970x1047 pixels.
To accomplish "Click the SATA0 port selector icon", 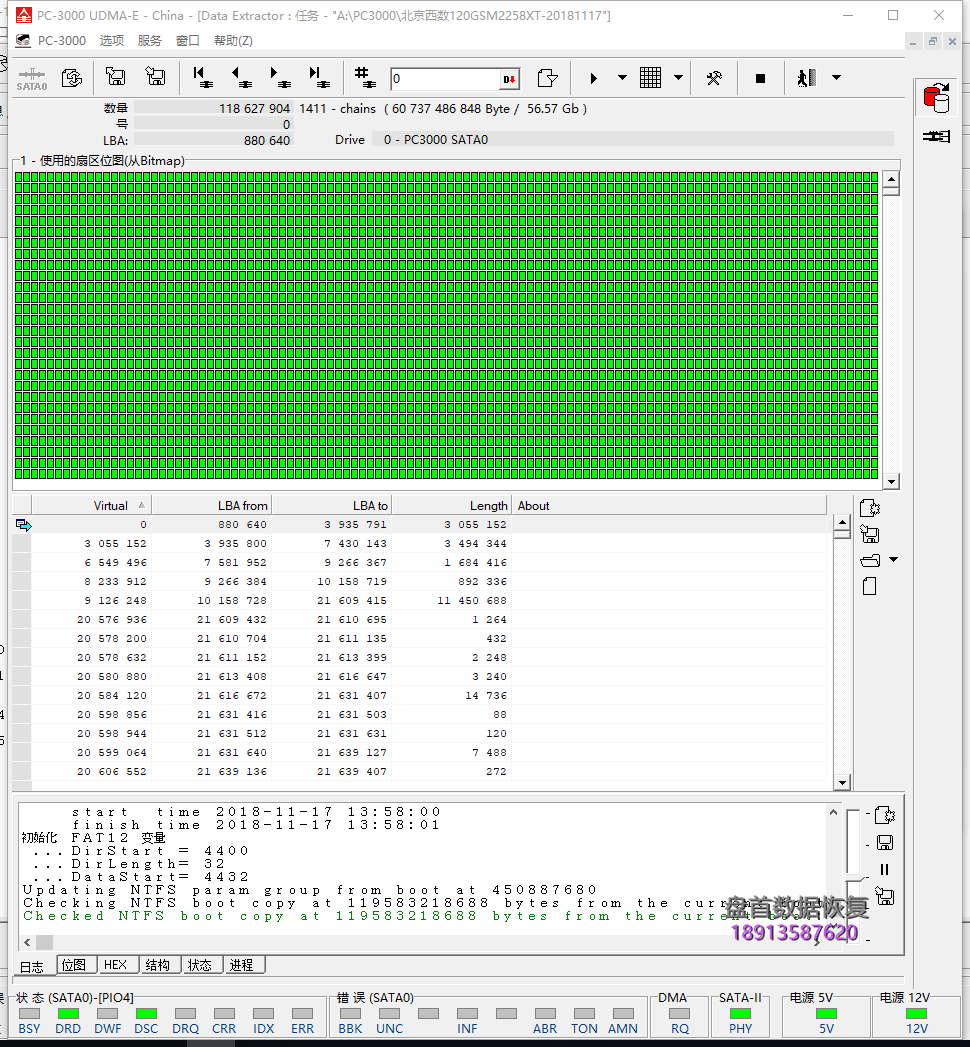I will pyautogui.click(x=31, y=79).
